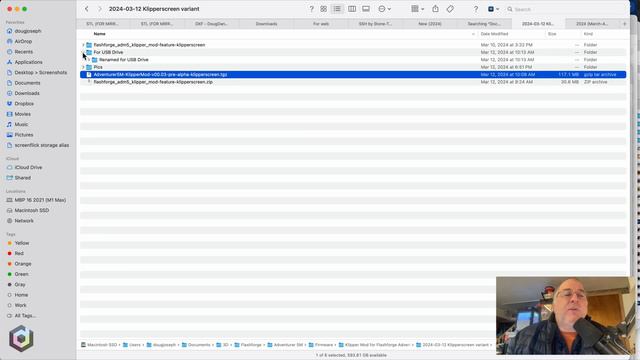This screenshot has height=360, width=640.
Task: Select the Work tag in sidebar
Action: (x=20, y=305)
